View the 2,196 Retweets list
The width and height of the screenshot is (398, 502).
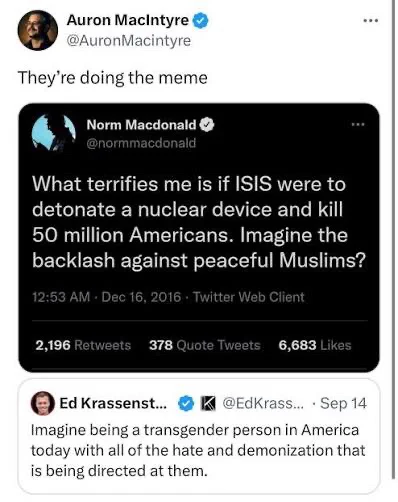83,345
